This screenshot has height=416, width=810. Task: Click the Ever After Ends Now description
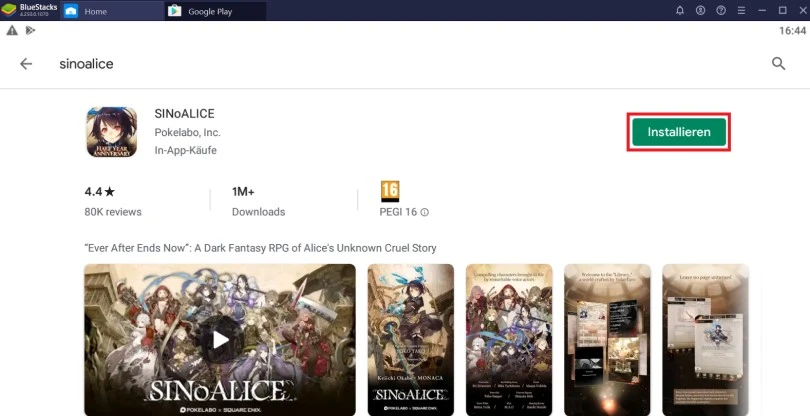(x=260, y=248)
